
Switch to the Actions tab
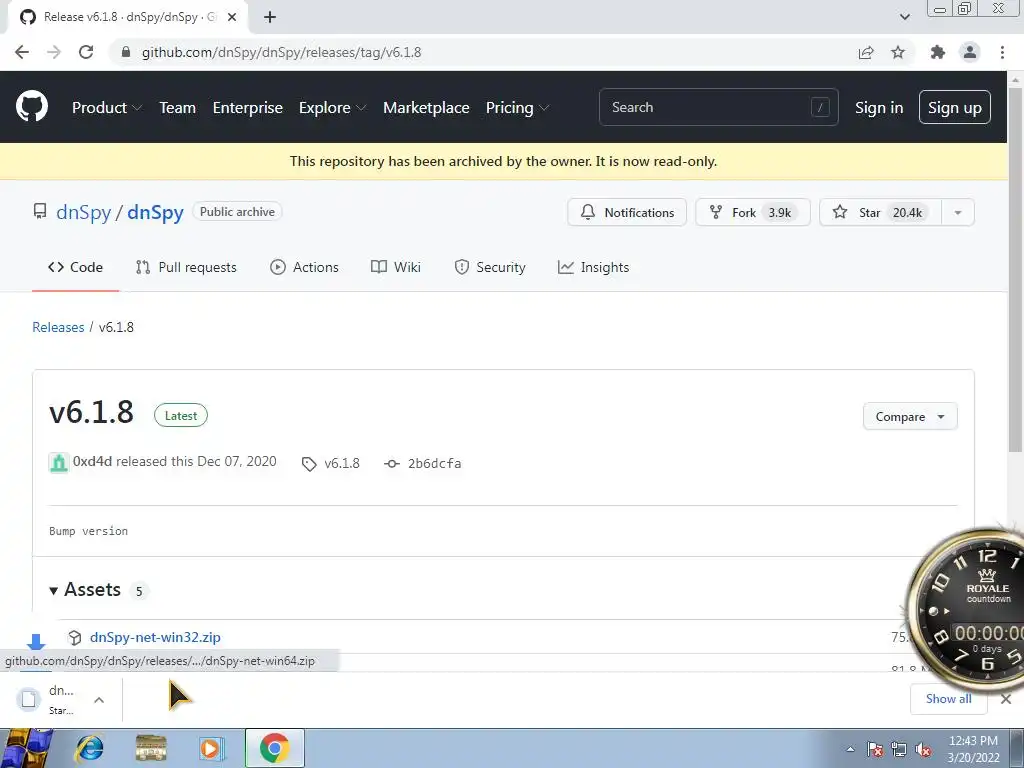pyautogui.click(x=304, y=267)
